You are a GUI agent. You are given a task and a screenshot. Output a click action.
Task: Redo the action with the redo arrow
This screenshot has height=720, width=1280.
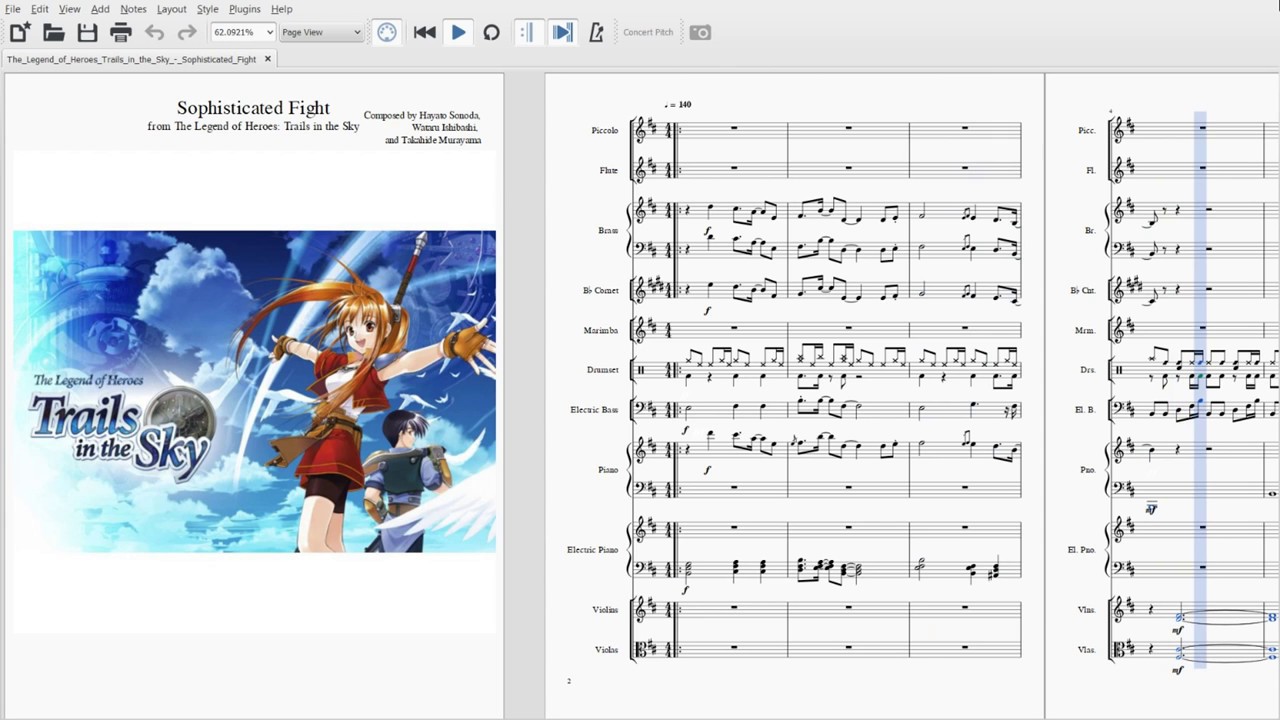(x=187, y=32)
